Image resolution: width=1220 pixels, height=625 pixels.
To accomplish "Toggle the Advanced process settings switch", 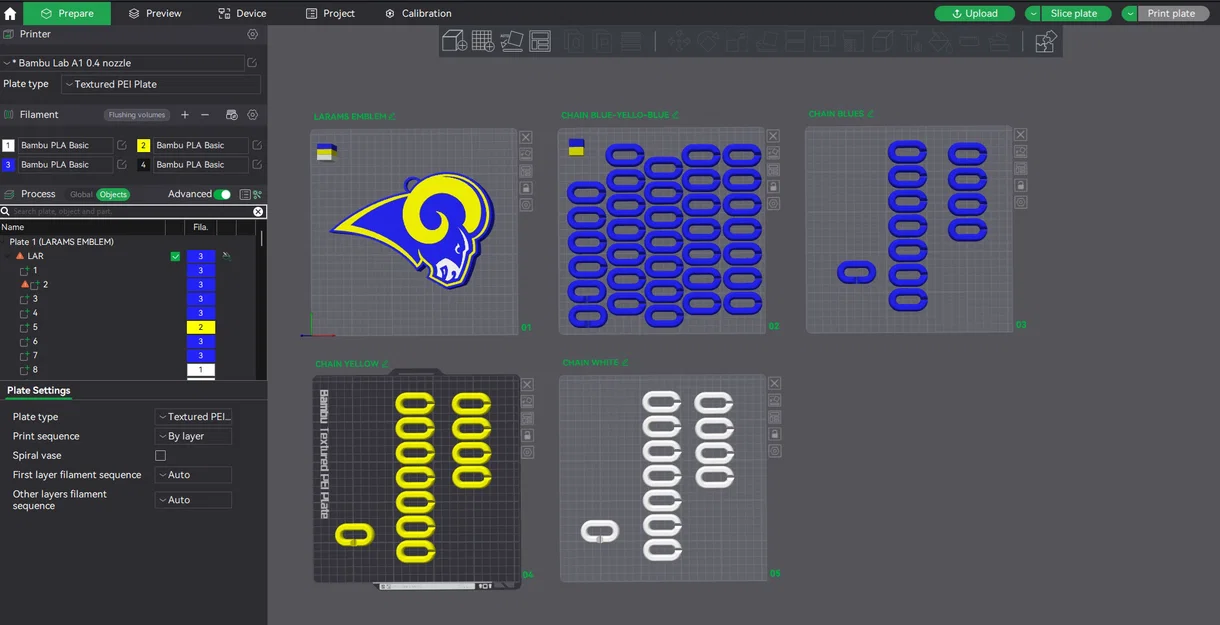I will click(x=221, y=194).
